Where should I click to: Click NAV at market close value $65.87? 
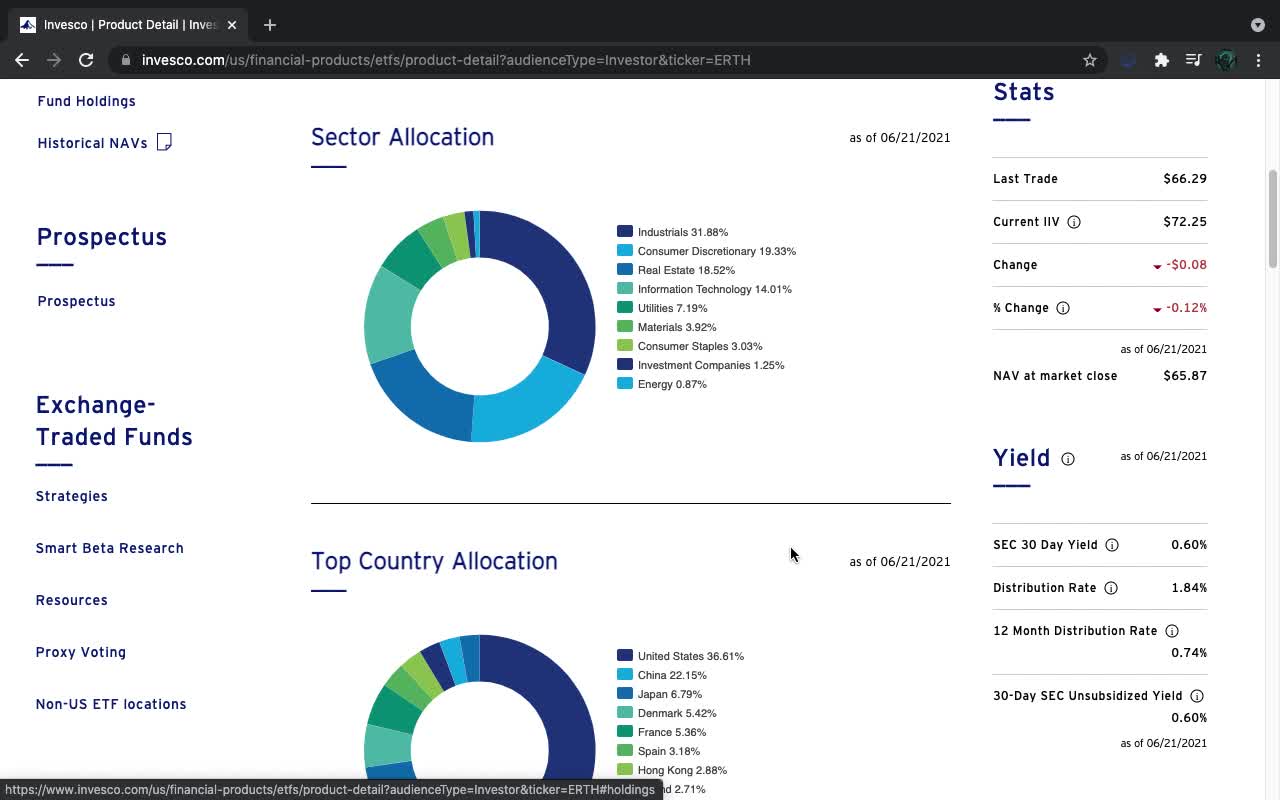click(1185, 376)
